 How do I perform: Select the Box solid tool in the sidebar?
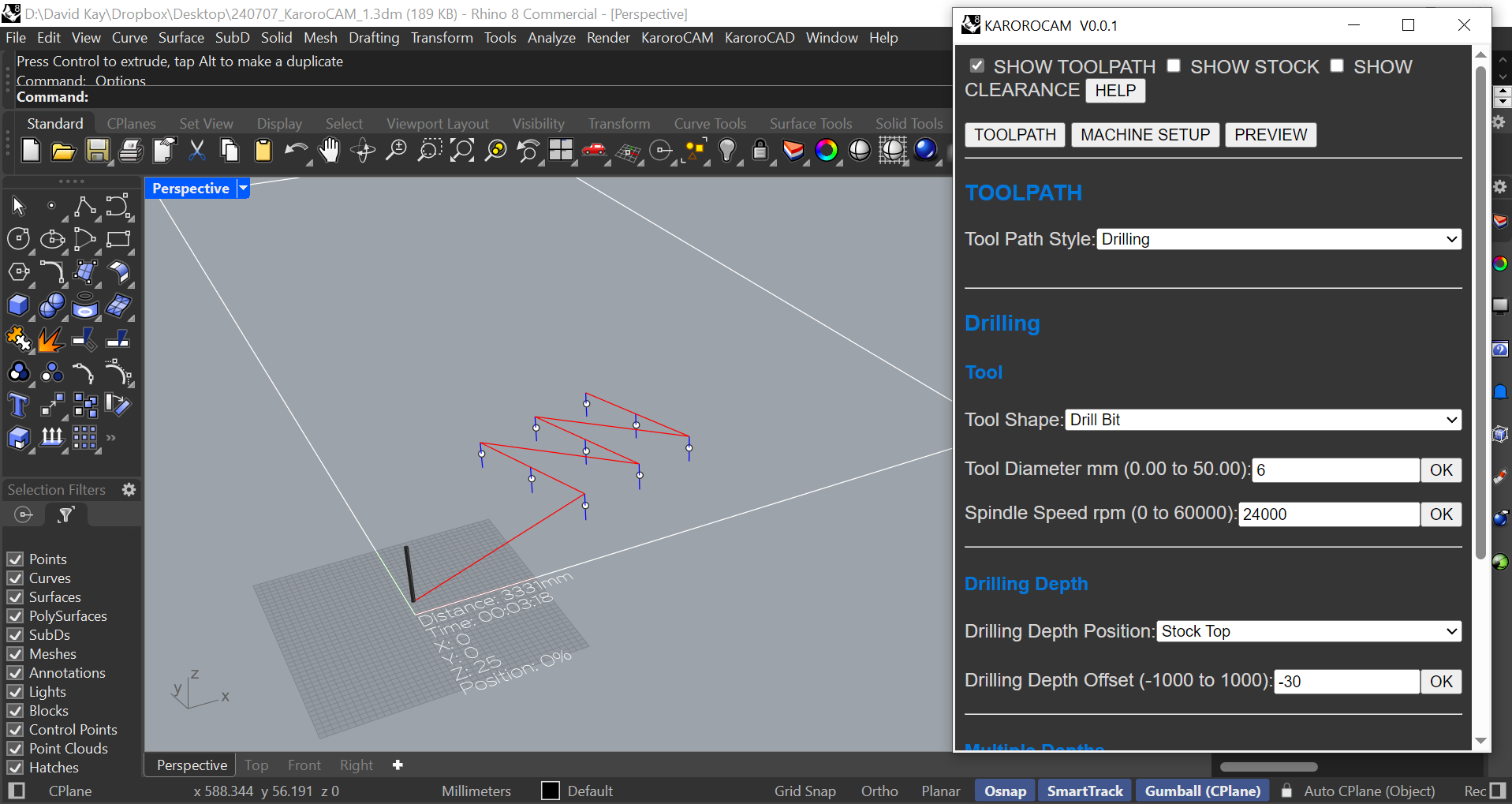tap(19, 305)
